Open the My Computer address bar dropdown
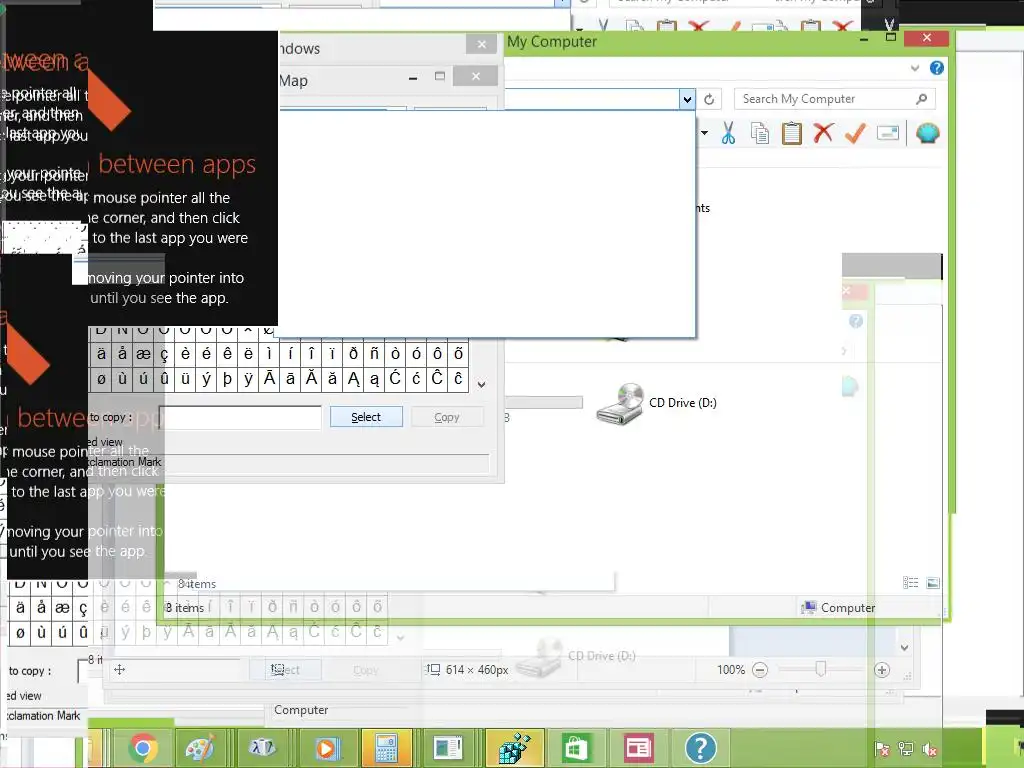1024x768 pixels. tap(687, 99)
